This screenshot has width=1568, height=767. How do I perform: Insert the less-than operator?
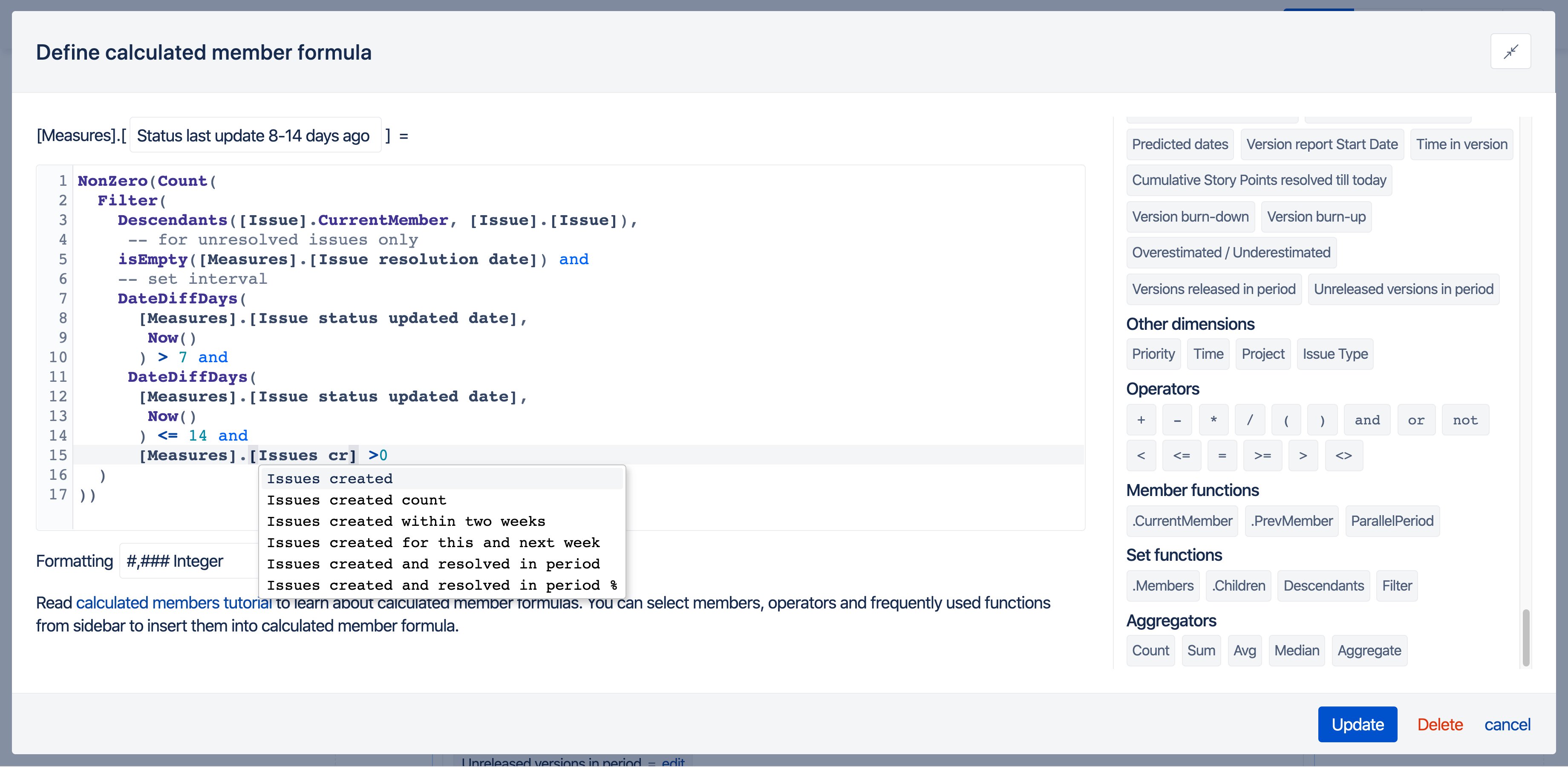pyautogui.click(x=1141, y=456)
